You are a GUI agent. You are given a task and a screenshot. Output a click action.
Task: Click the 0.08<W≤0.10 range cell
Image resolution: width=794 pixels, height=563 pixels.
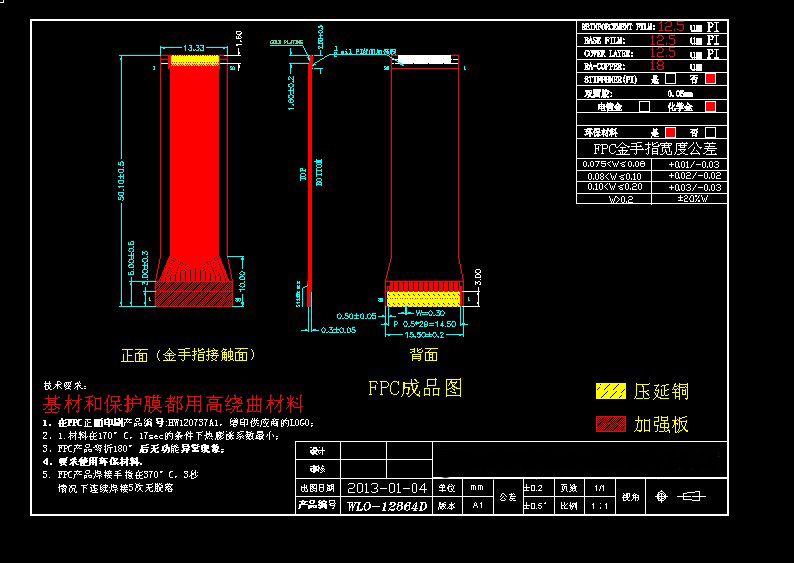[614, 176]
